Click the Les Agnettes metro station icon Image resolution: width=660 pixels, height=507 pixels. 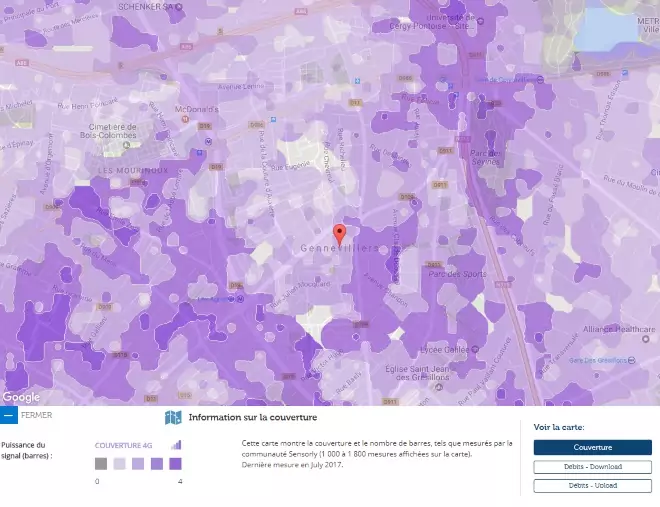tap(240, 299)
